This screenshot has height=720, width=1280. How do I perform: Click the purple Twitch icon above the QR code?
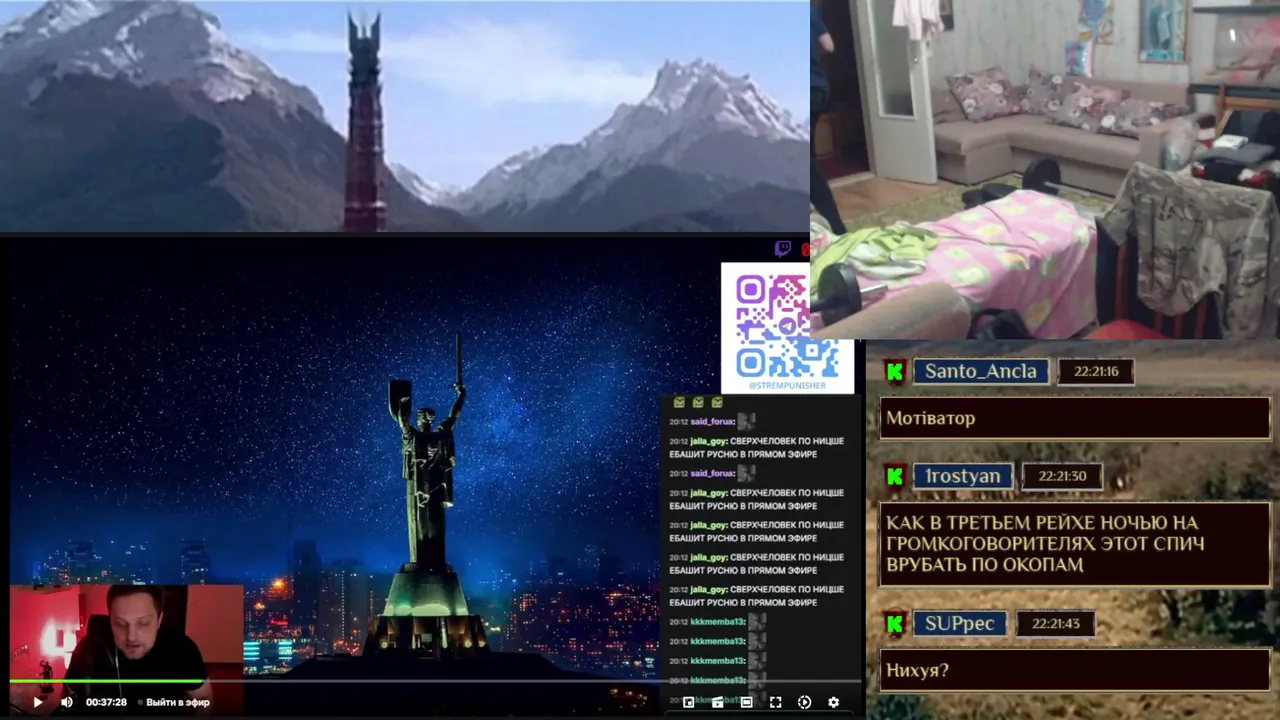click(783, 248)
